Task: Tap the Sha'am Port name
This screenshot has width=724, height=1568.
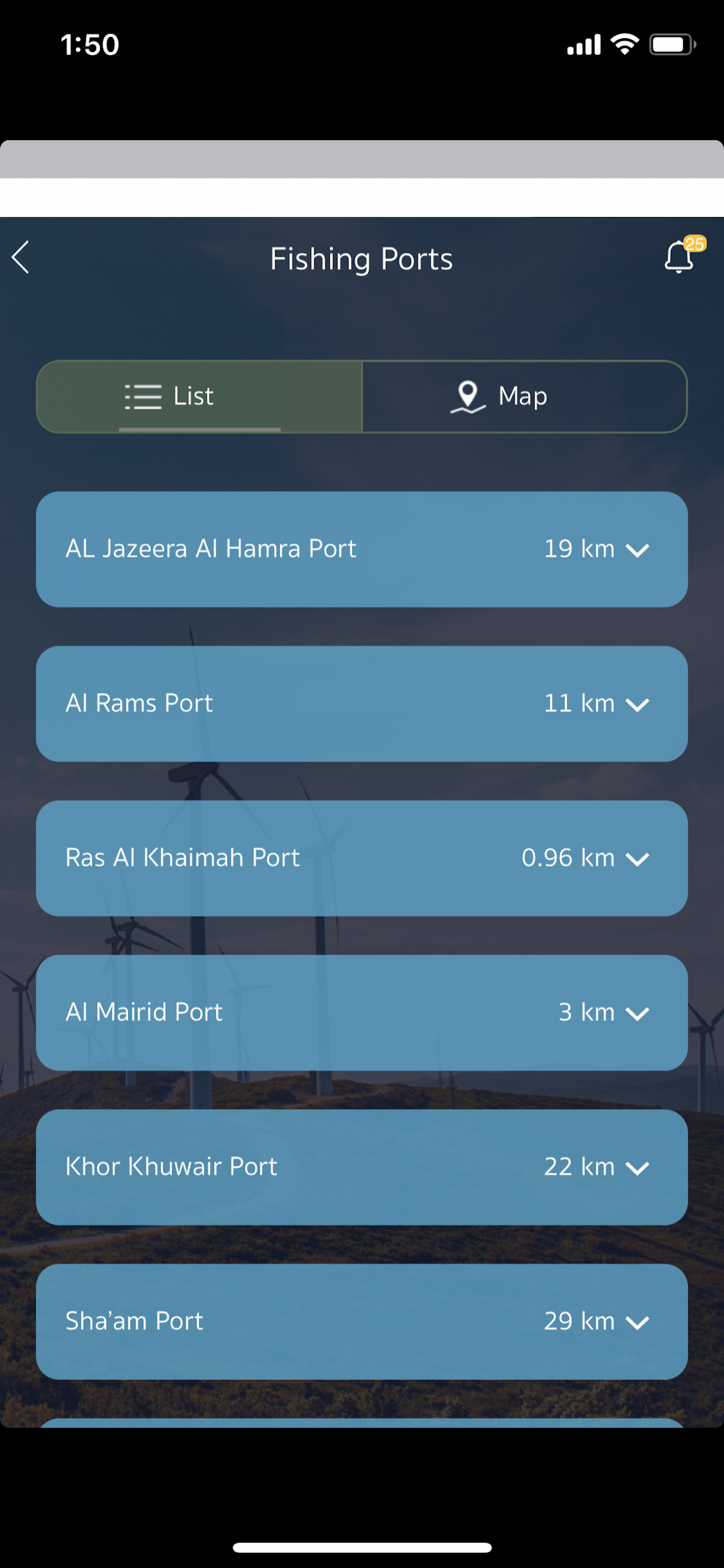Action: pyautogui.click(x=134, y=1321)
